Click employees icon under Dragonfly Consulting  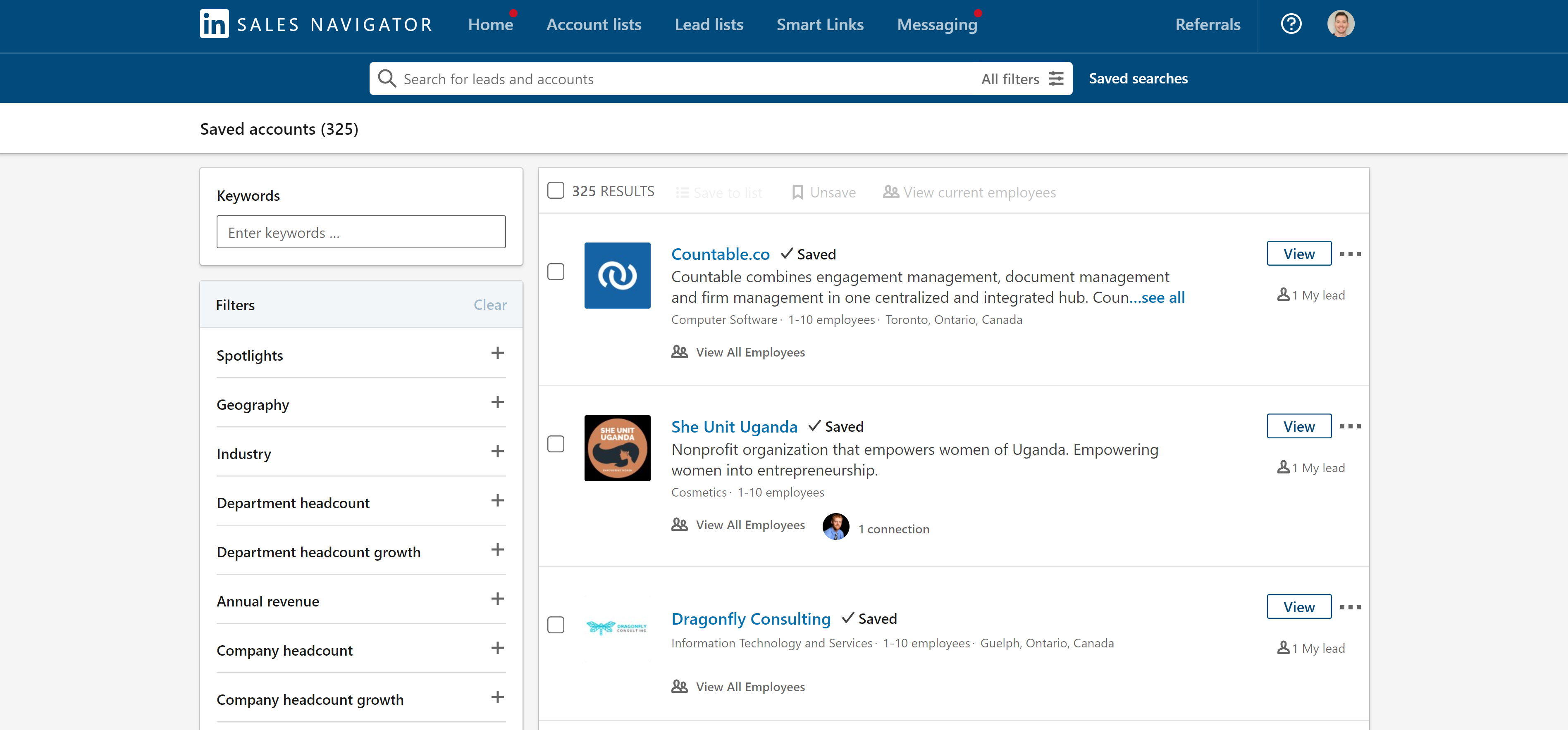(679, 686)
